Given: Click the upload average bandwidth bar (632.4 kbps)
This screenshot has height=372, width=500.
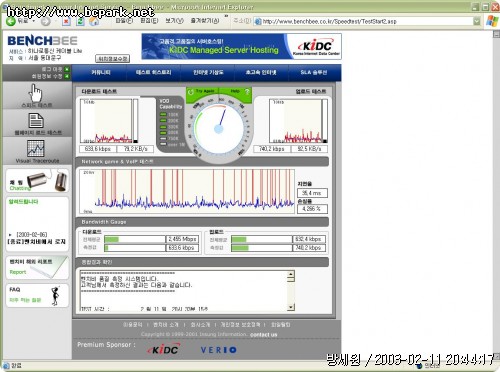Looking at the screenshot, I should click(x=262, y=239).
